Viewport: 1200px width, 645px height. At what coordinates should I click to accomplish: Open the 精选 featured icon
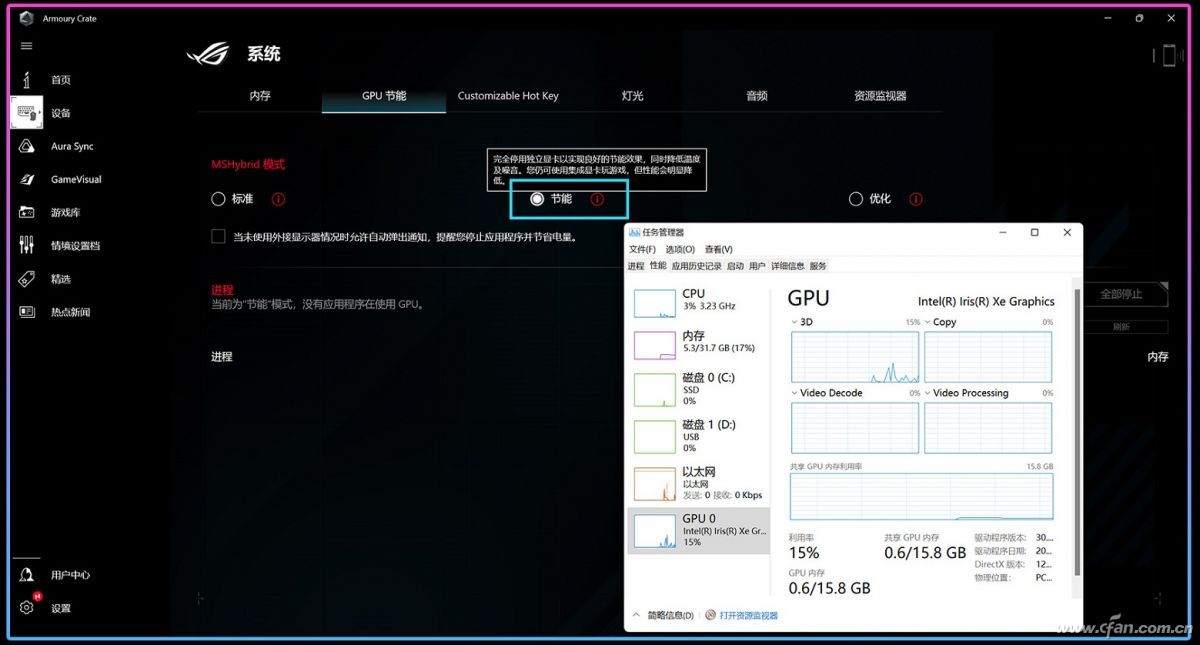click(x=27, y=279)
